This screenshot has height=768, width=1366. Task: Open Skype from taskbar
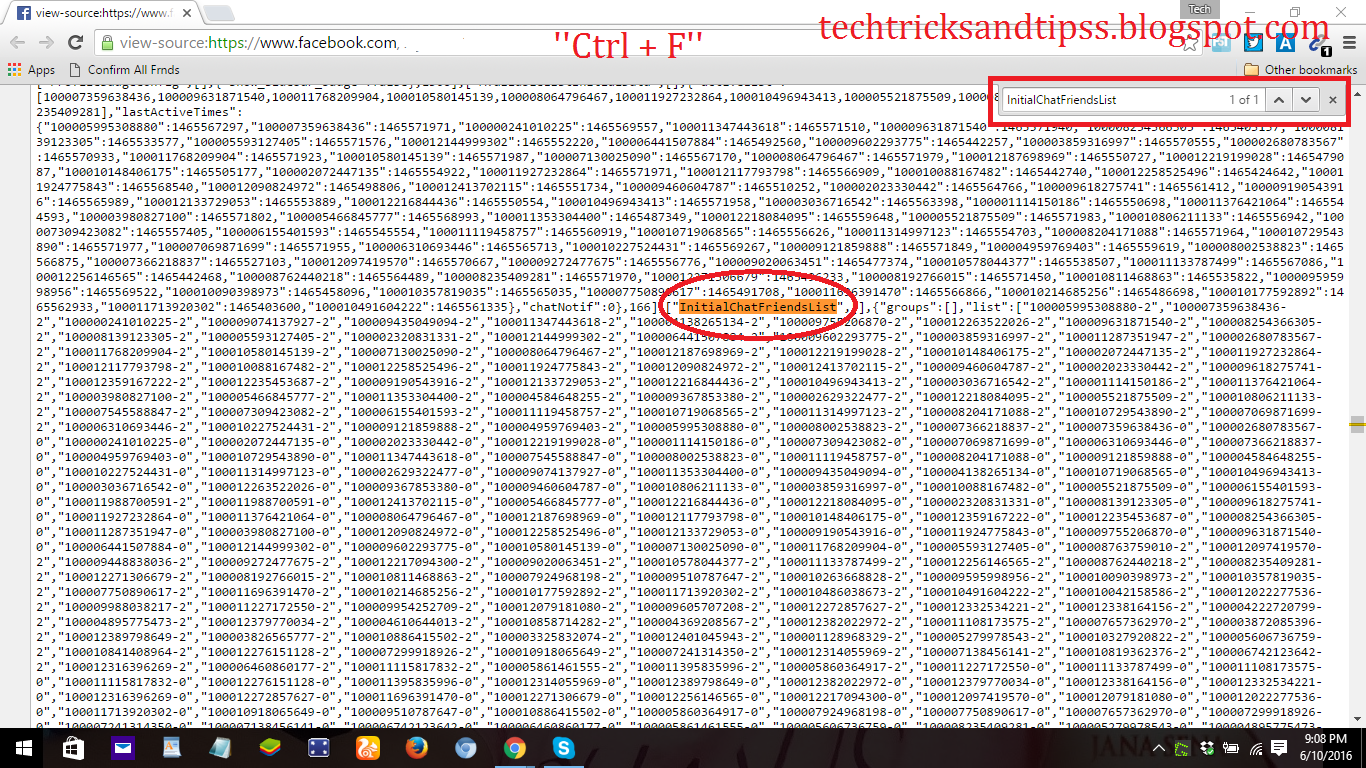click(563, 747)
